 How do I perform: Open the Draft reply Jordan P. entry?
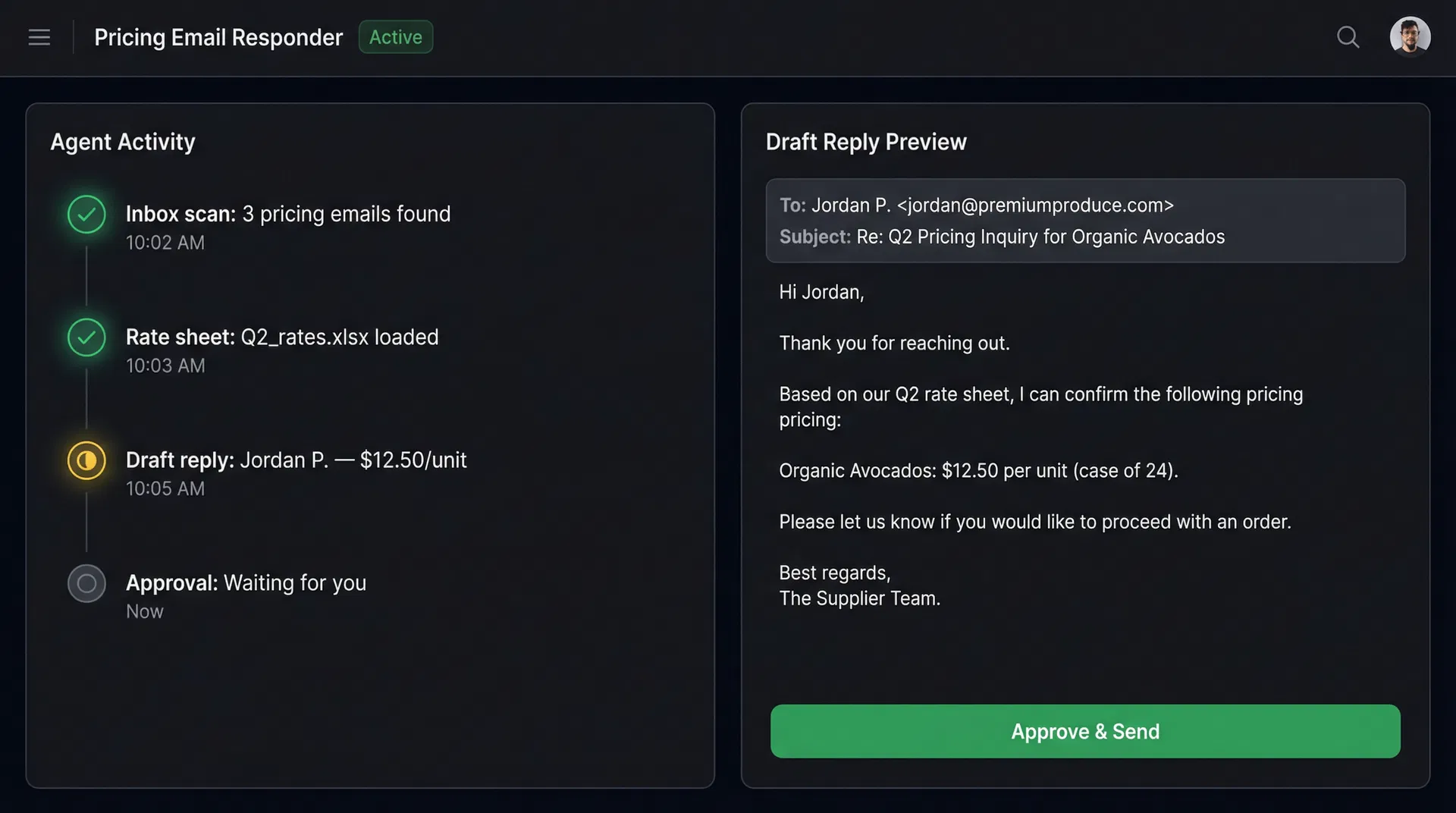pos(296,460)
